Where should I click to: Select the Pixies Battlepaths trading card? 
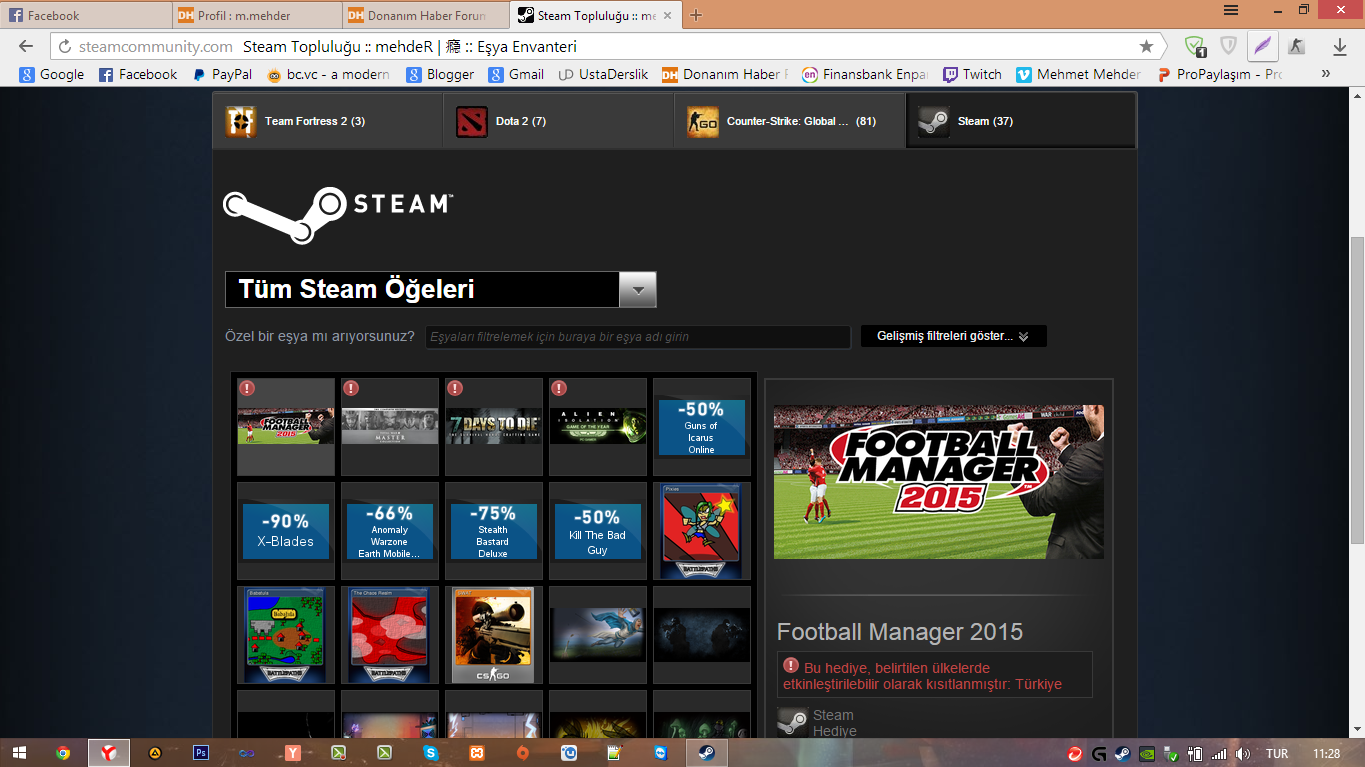702,531
